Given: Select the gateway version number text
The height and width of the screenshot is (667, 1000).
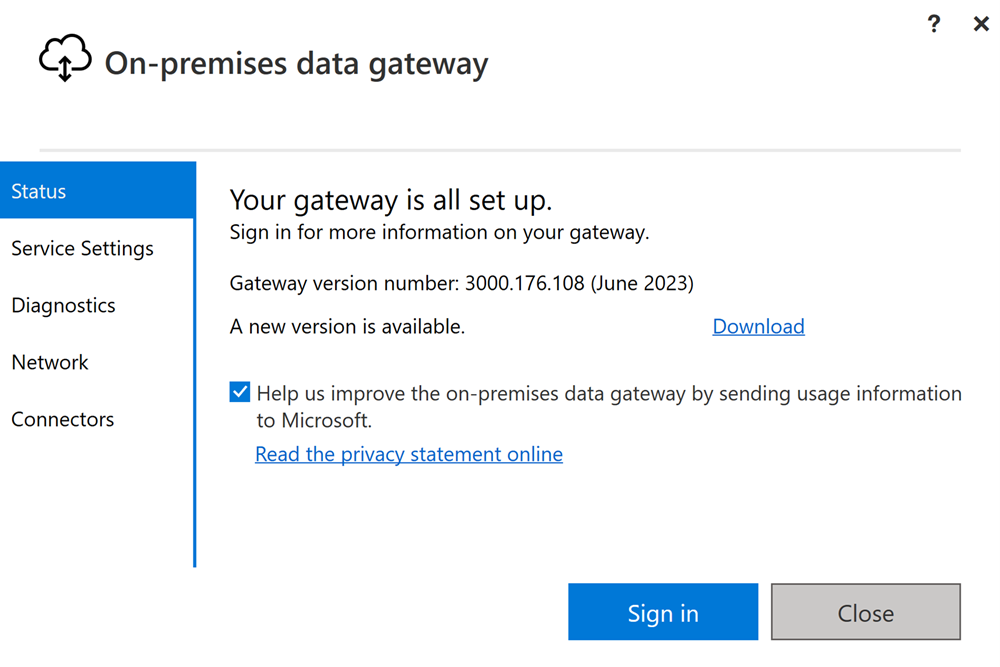Looking at the screenshot, I should point(462,283).
